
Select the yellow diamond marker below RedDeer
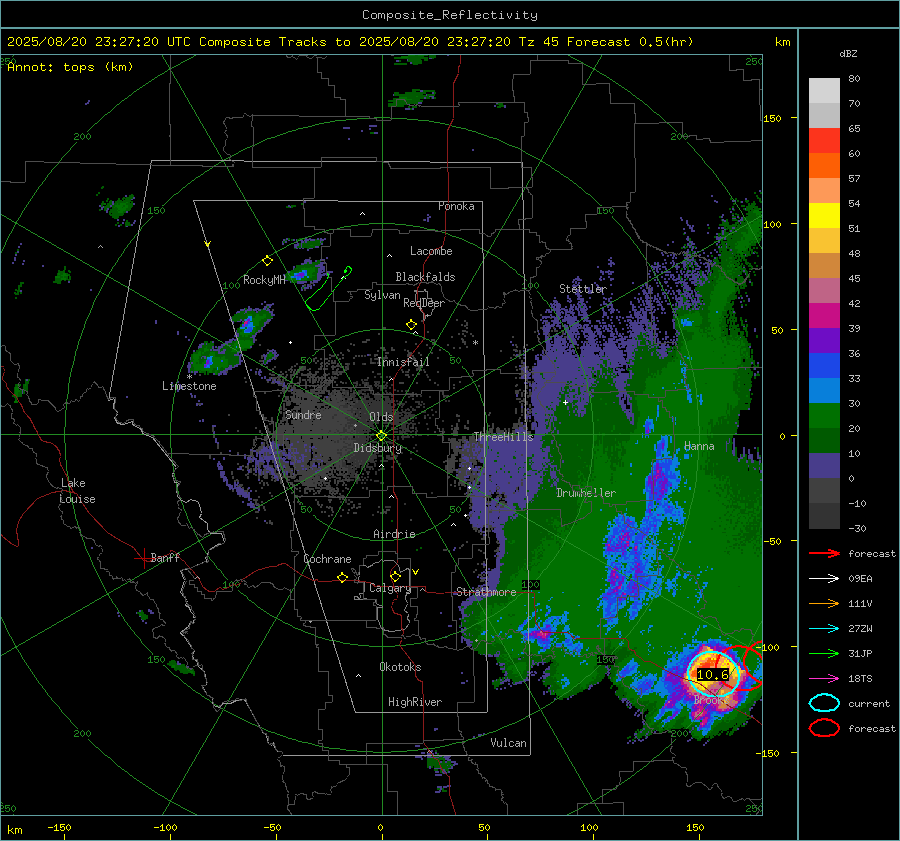coord(411,325)
